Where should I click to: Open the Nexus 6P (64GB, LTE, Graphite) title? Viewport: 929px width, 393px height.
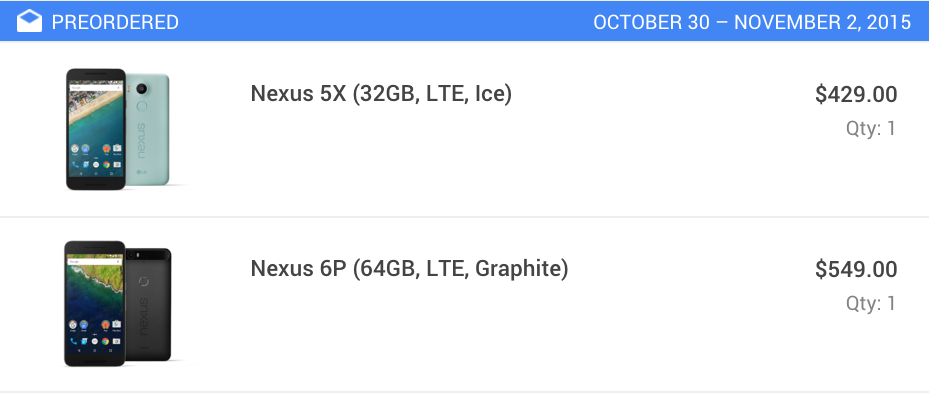click(409, 269)
